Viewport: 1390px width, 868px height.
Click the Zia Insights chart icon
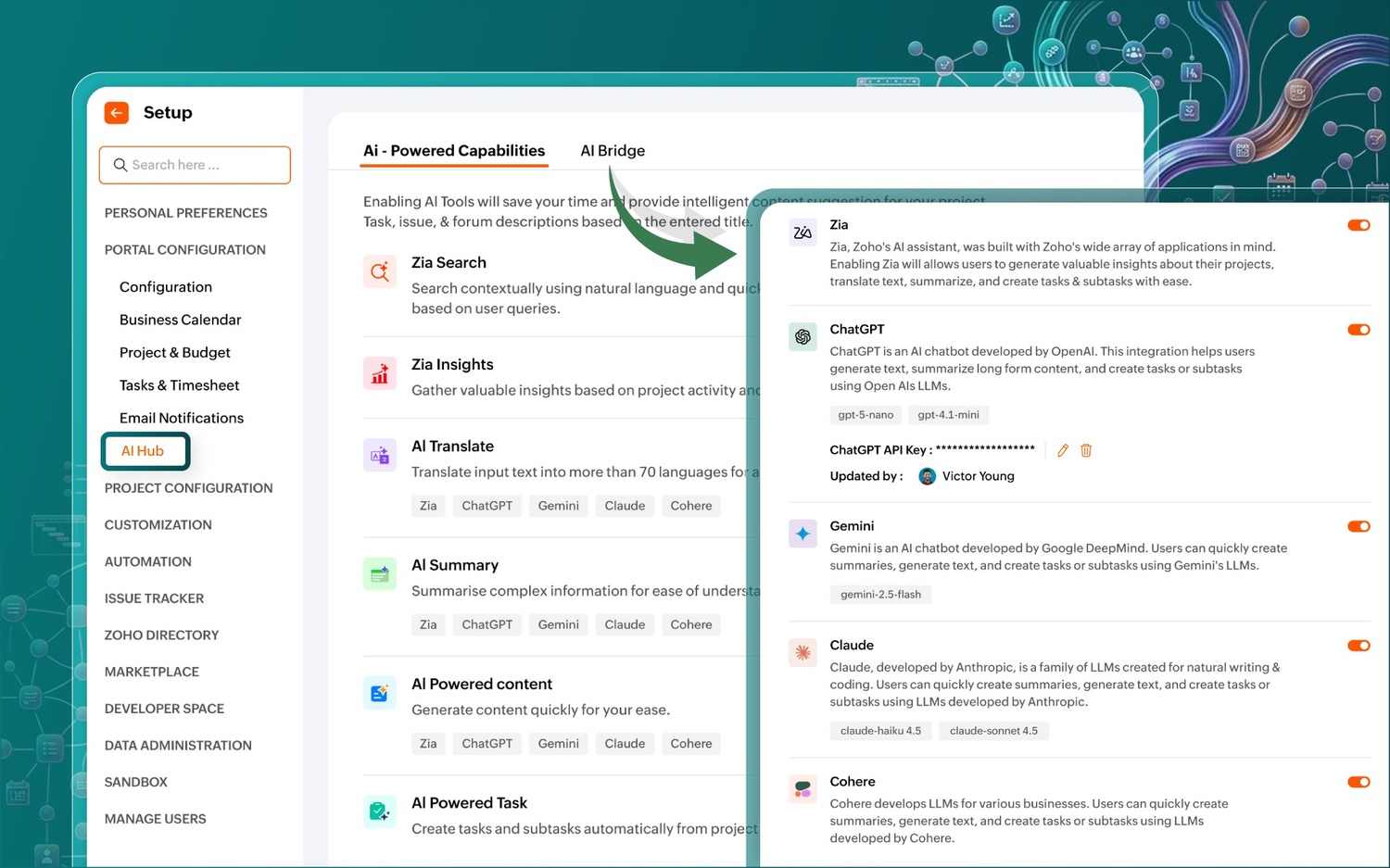(380, 373)
